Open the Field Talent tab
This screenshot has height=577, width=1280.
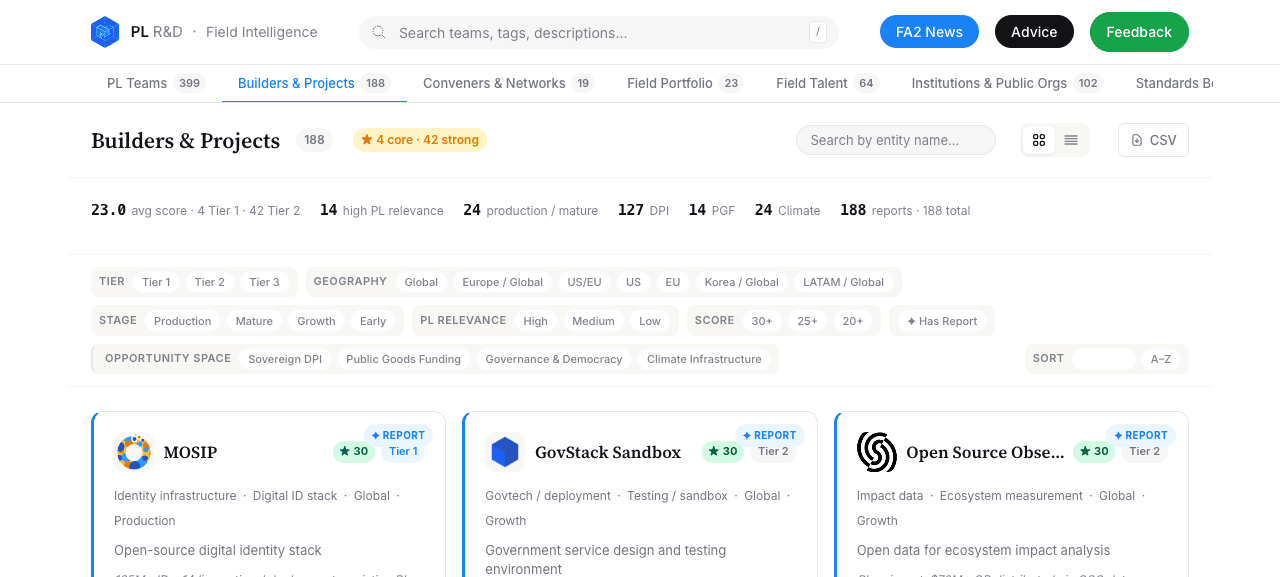pos(827,83)
